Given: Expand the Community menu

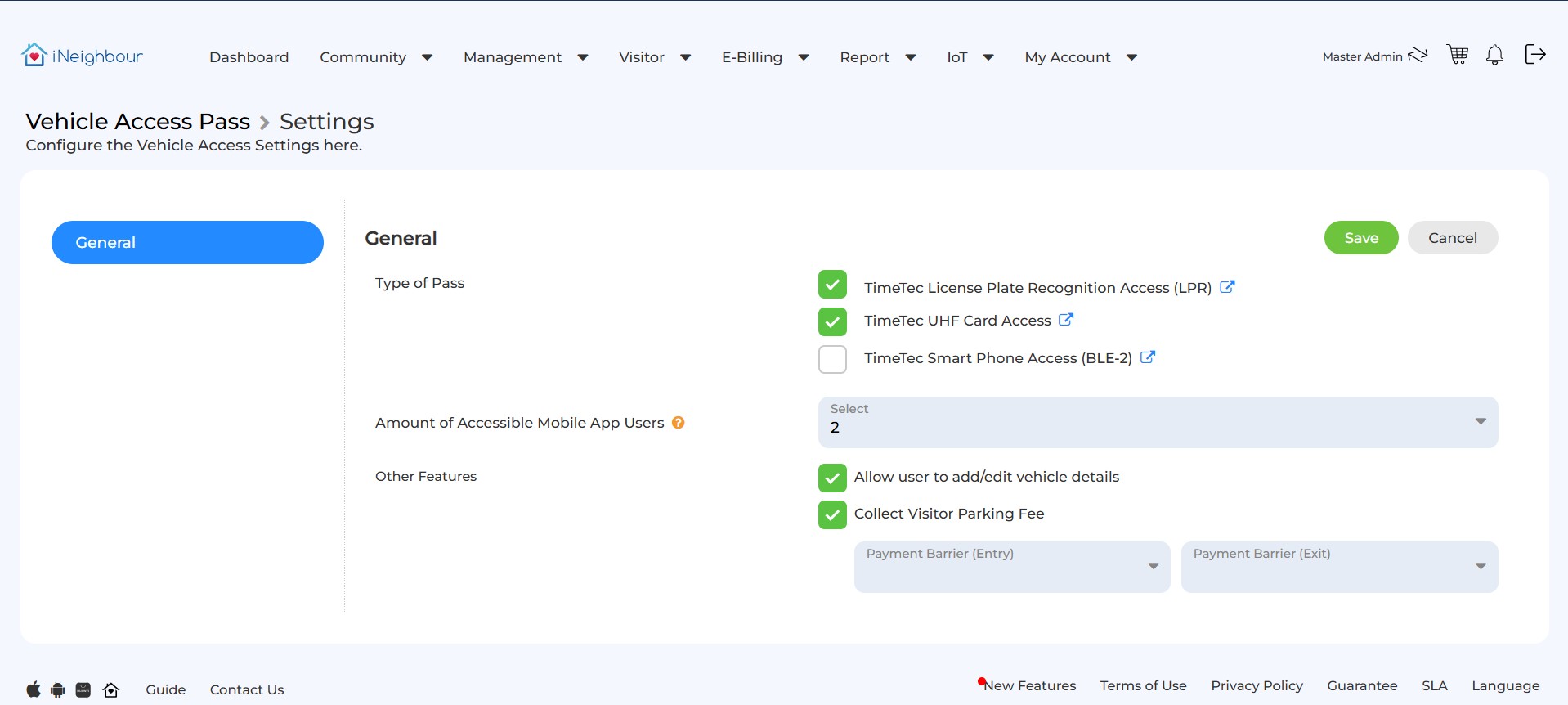Looking at the screenshot, I should [x=376, y=57].
